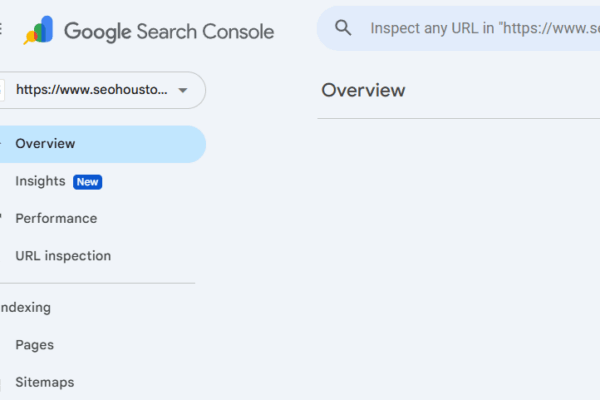Select Overview in the sidebar
The width and height of the screenshot is (600, 400).
pyautogui.click(x=45, y=144)
